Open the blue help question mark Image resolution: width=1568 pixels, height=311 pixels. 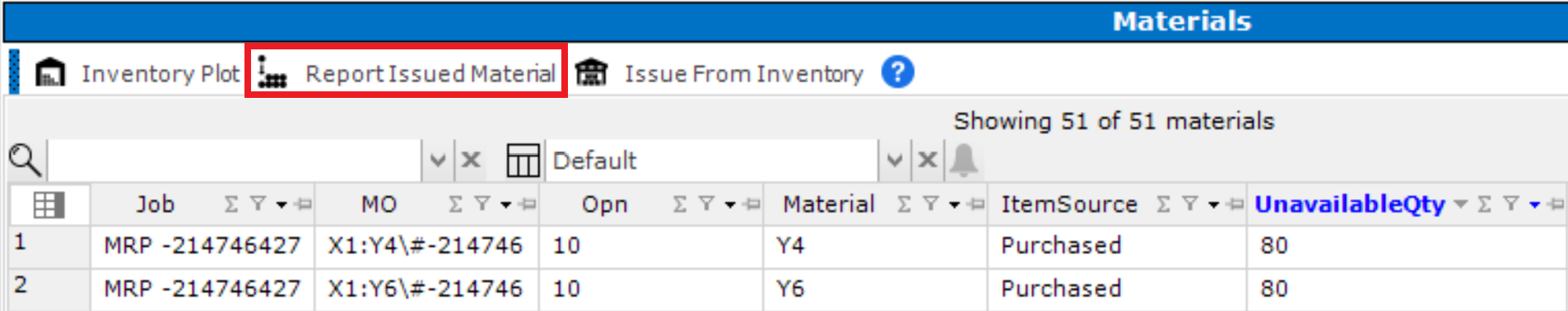[898, 72]
